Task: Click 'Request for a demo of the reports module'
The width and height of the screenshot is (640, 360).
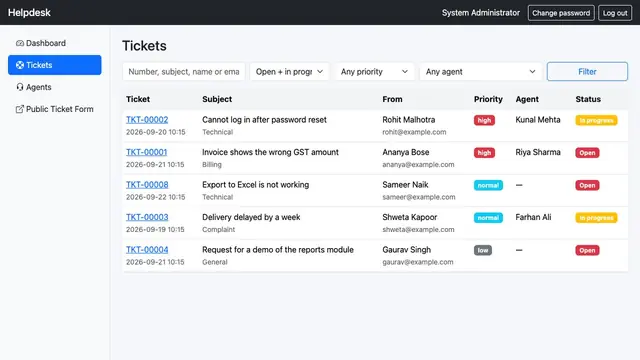Action: click(278, 250)
